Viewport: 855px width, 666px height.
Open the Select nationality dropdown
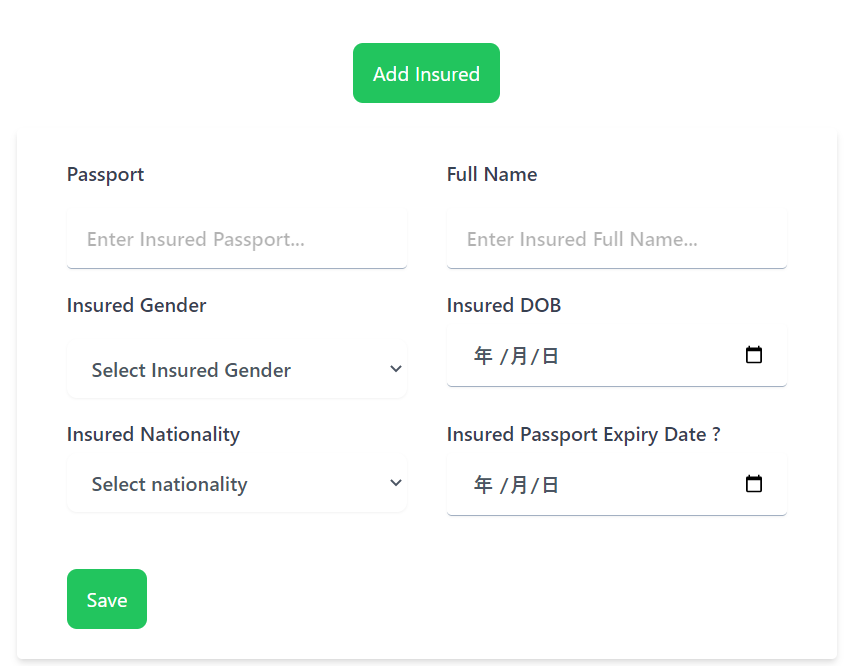click(237, 484)
